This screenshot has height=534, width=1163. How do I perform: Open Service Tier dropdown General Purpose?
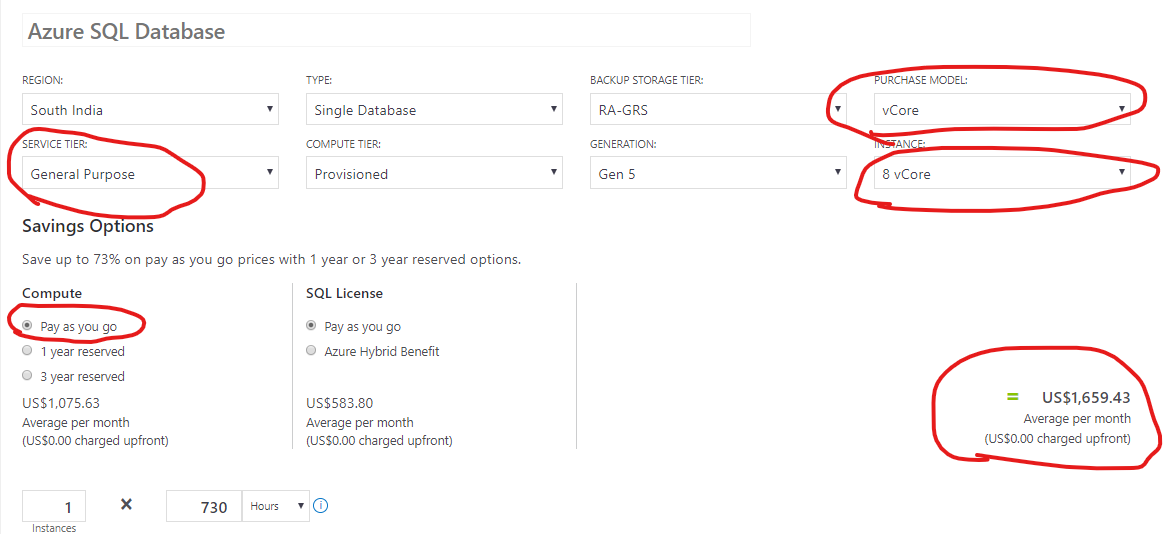151,173
